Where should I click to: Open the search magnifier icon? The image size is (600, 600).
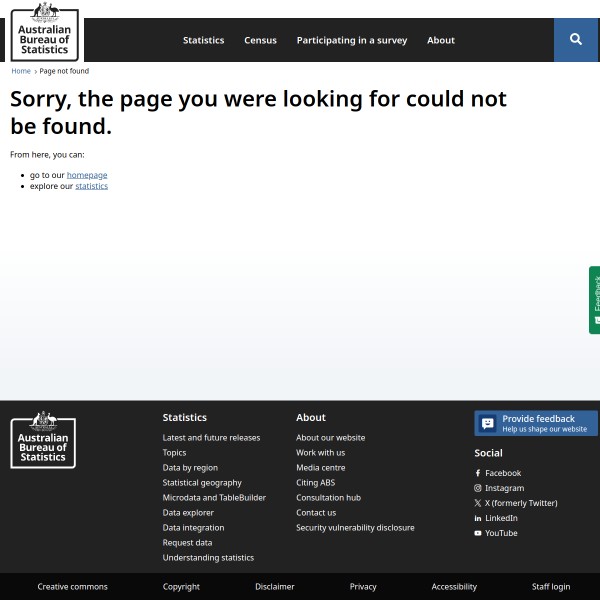pyautogui.click(x=576, y=39)
